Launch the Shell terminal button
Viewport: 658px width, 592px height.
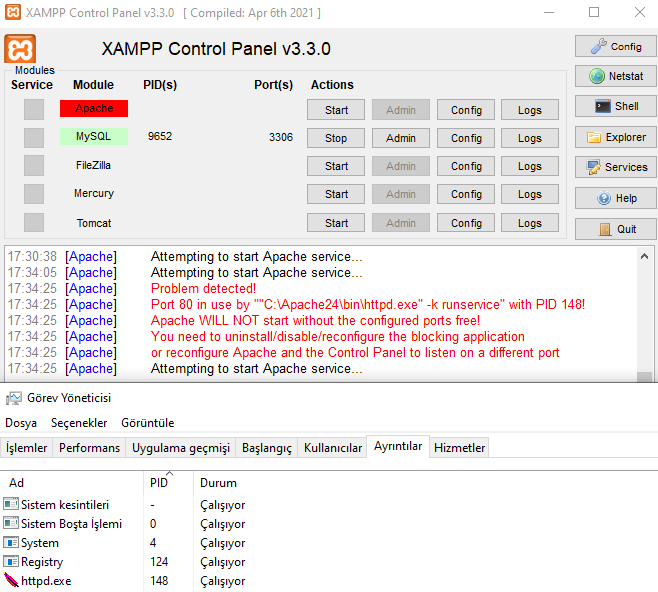pos(616,106)
